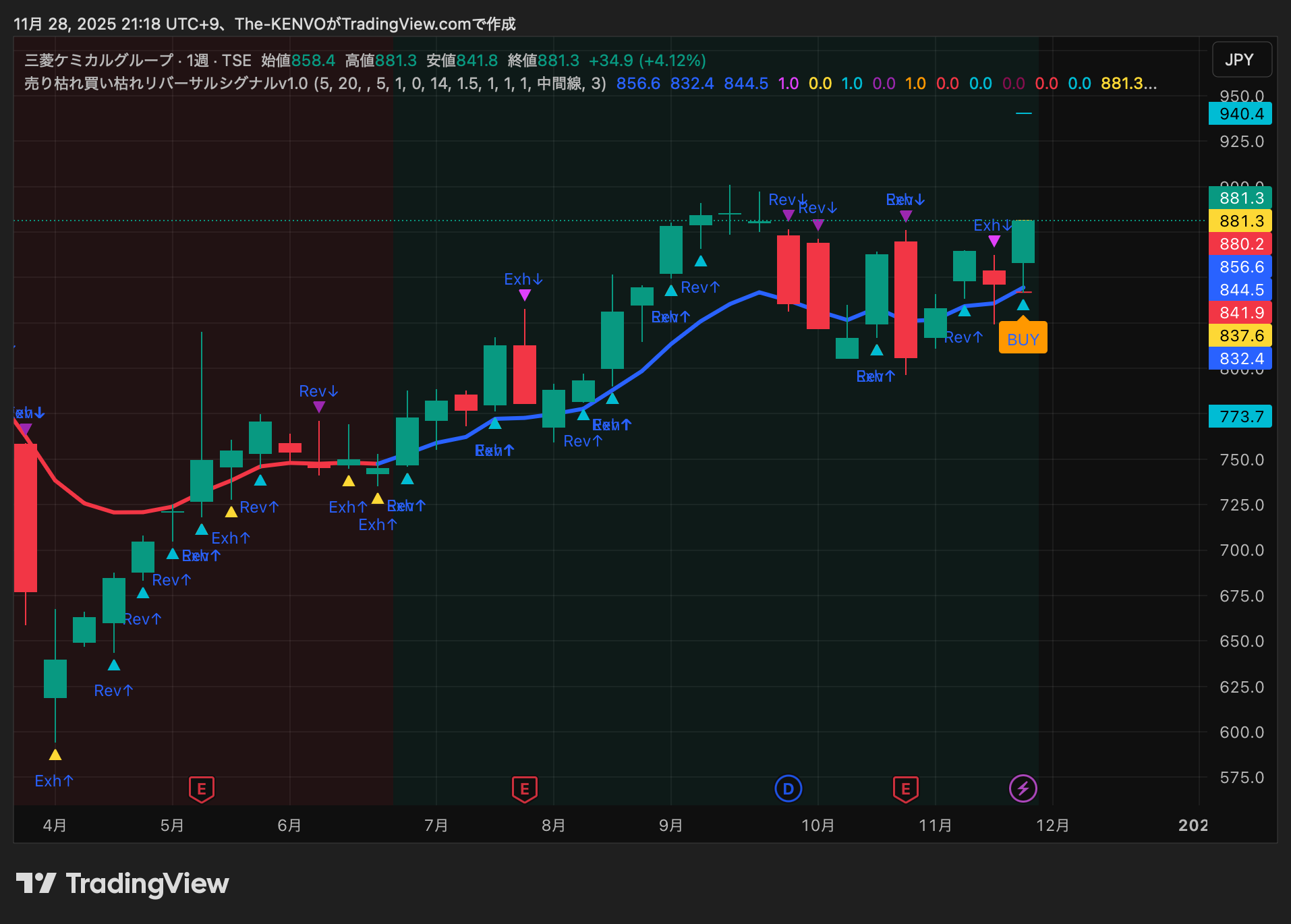
Task: Select the yellow Exh↑ triangle in April
Action: (55, 755)
